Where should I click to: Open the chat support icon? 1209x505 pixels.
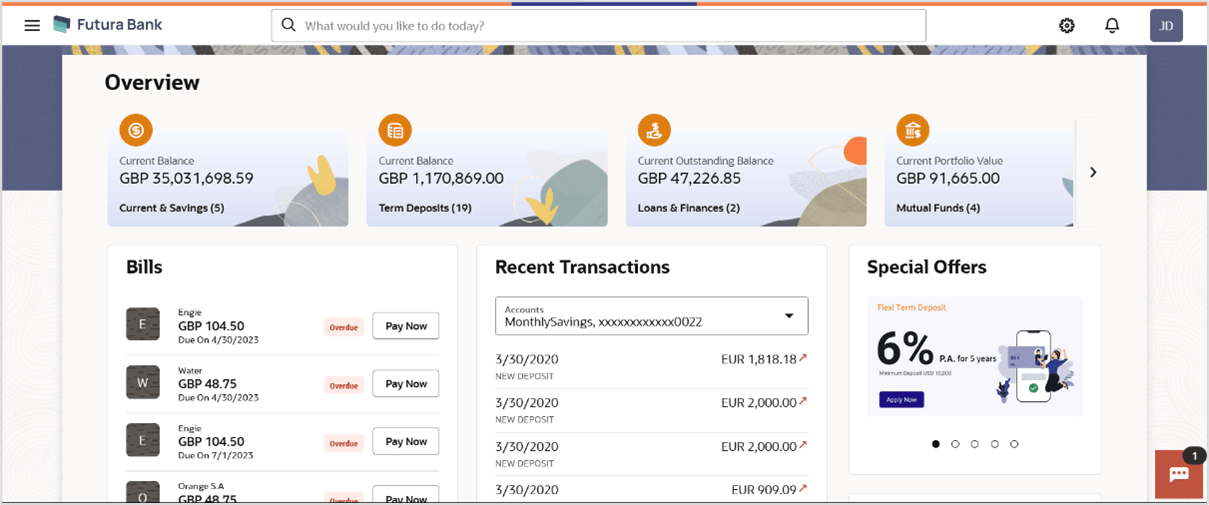click(x=1179, y=474)
